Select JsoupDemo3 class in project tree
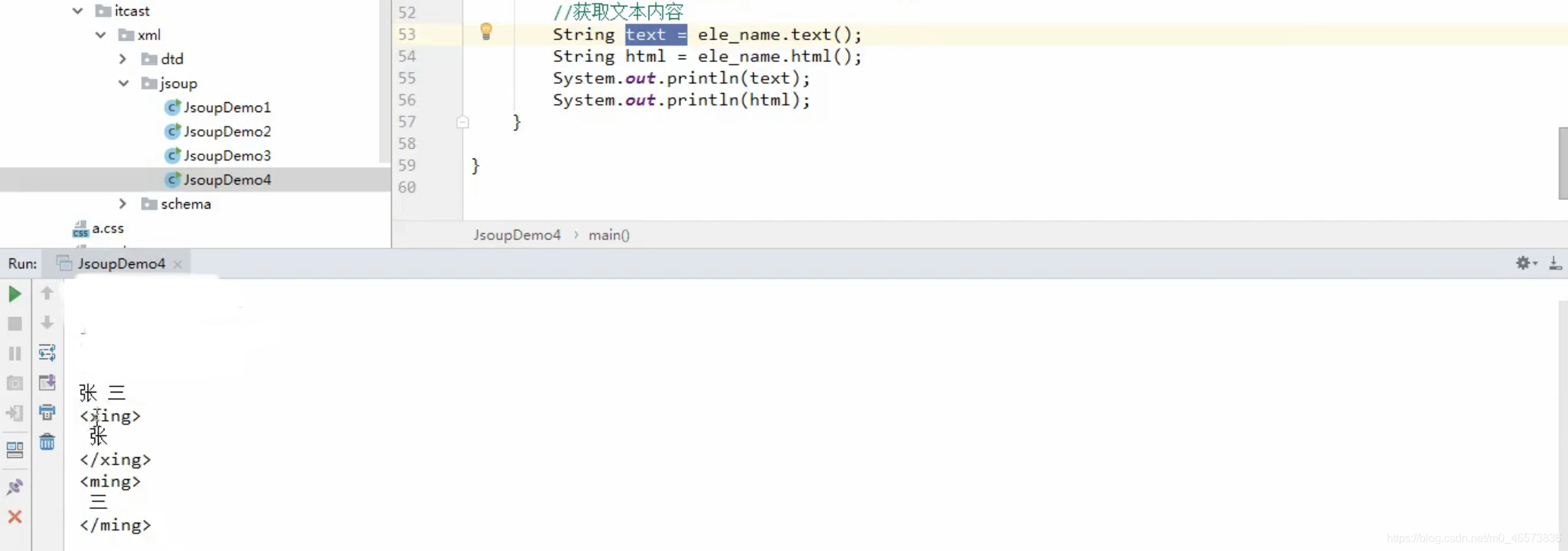 tap(218, 155)
